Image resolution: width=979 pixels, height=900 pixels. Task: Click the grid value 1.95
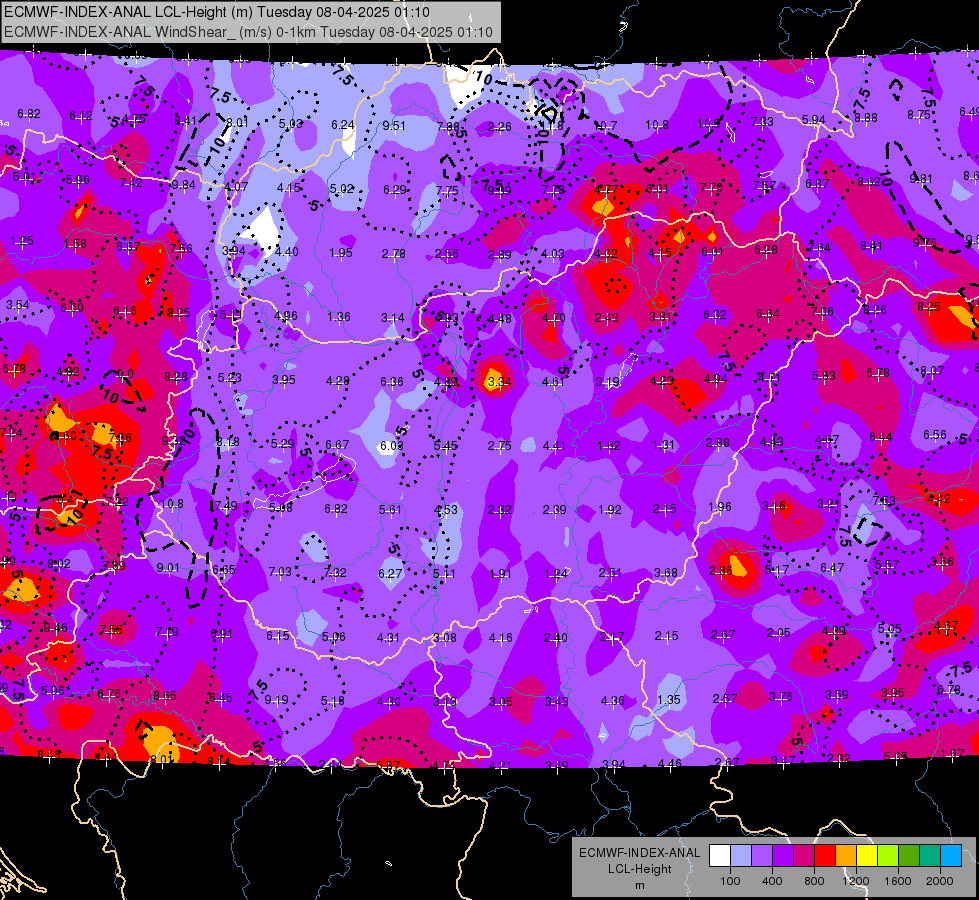pos(341,252)
